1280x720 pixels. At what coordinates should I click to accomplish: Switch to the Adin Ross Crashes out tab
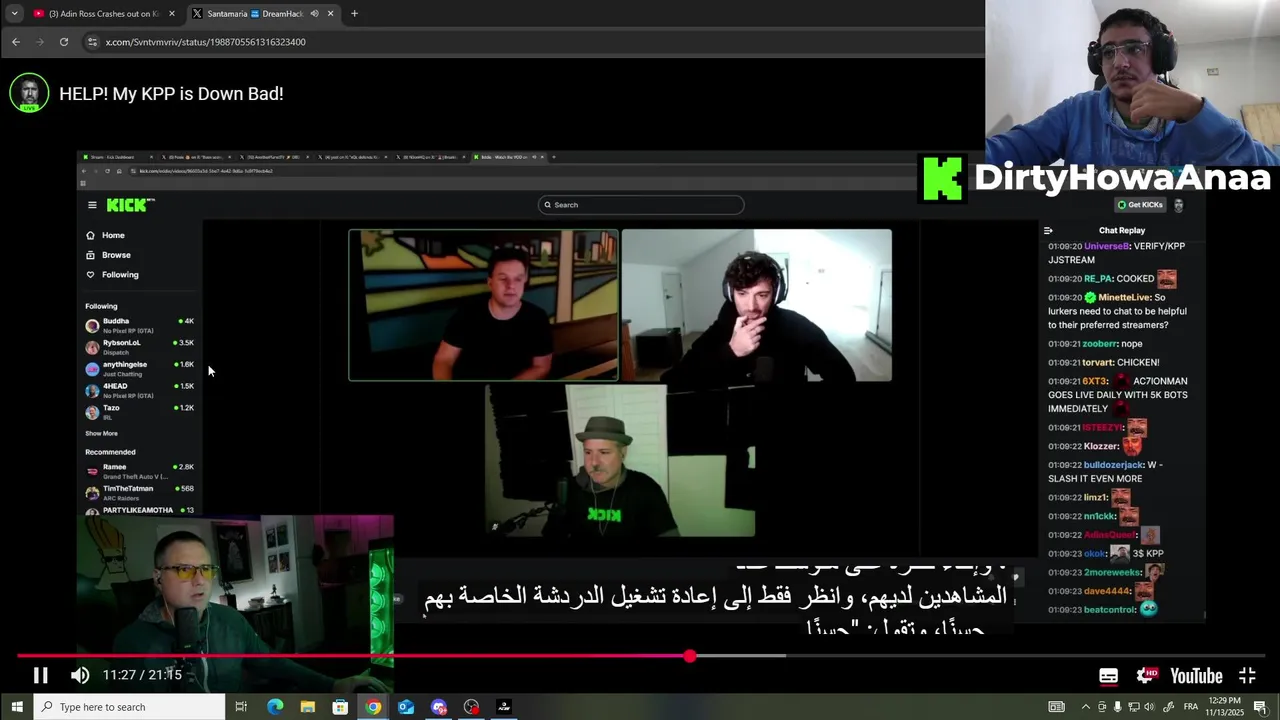click(103, 13)
